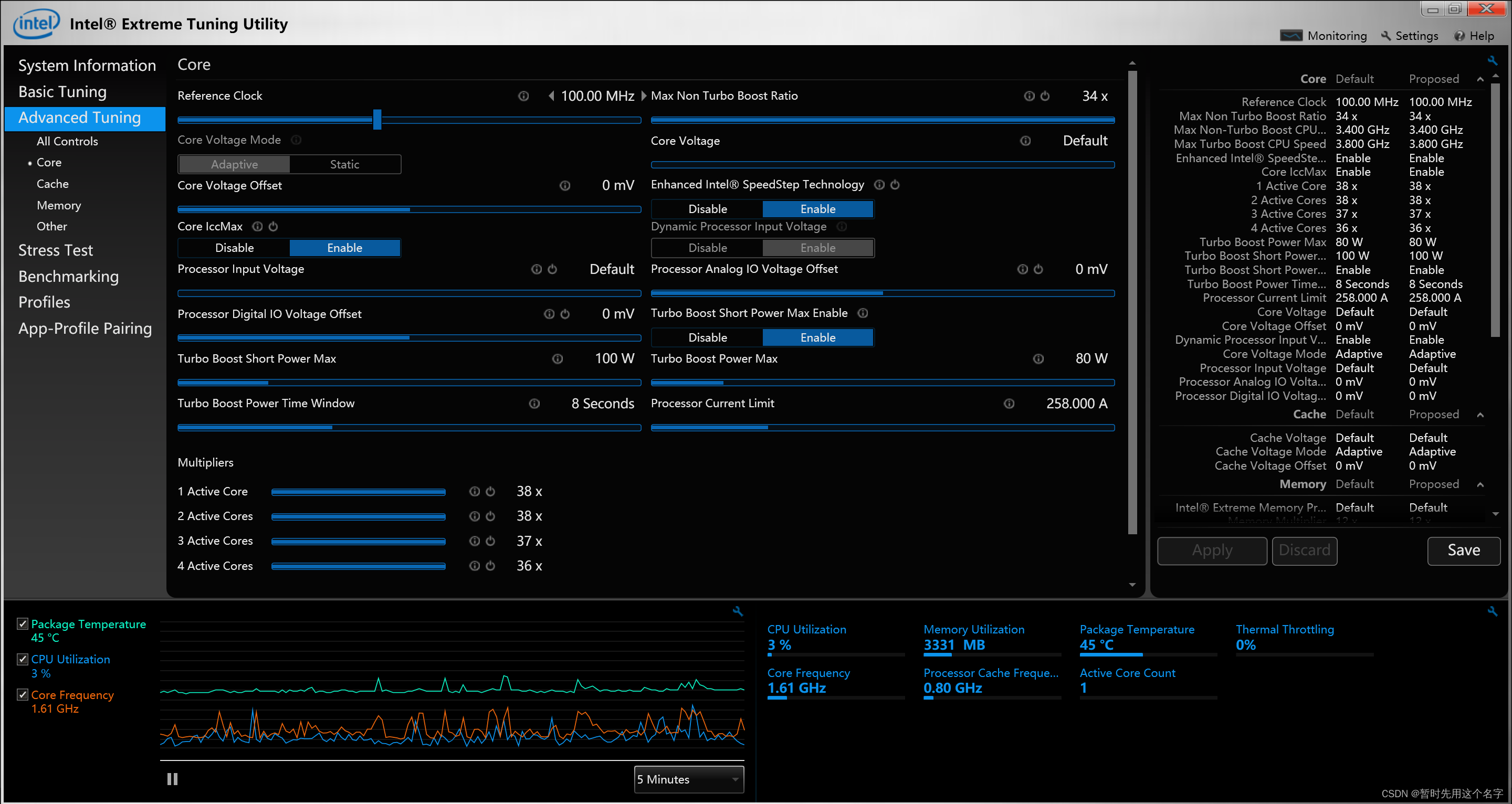Click the Save button

pyautogui.click(x=1463, y=551)
